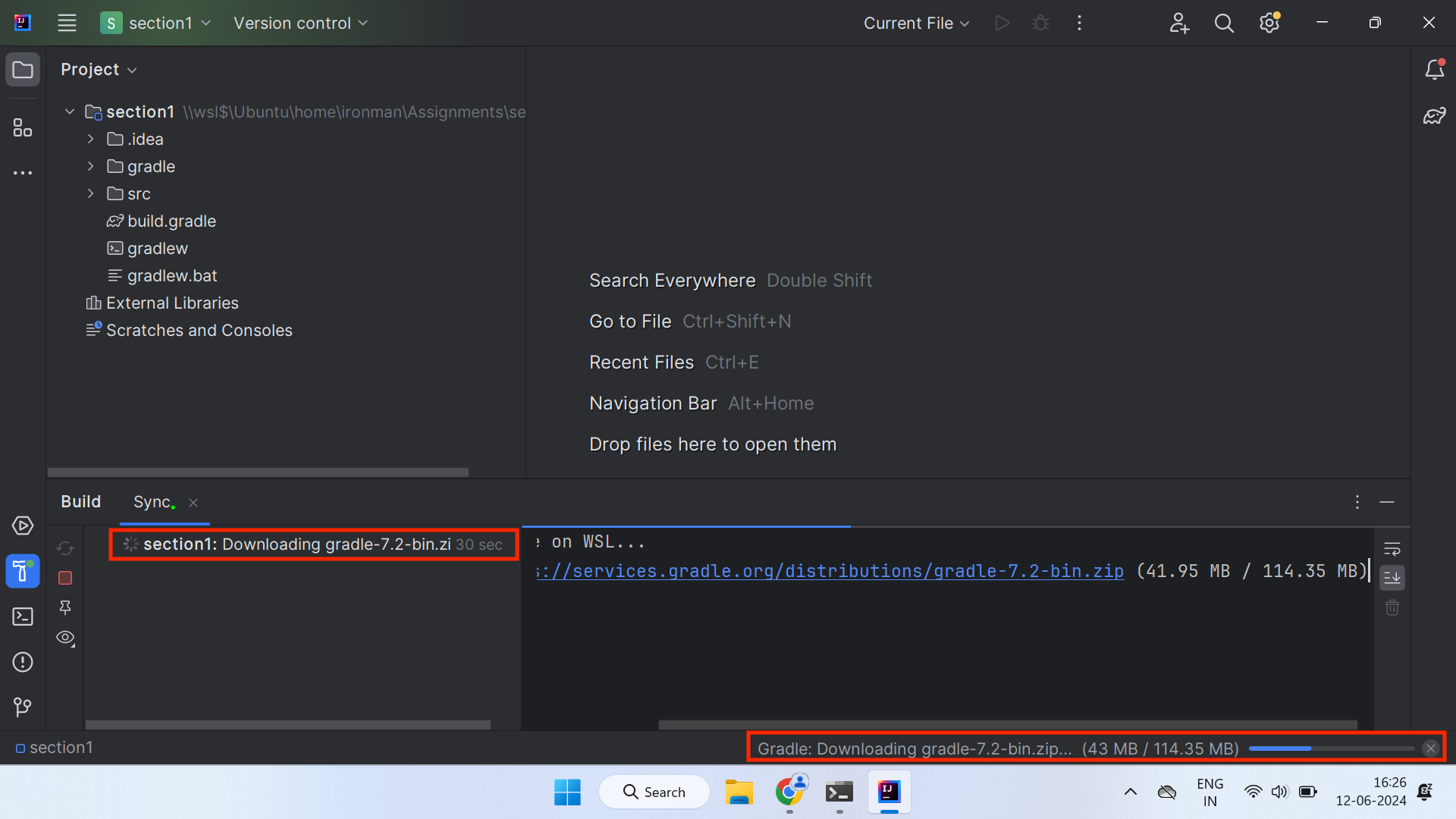The height and width of the screenshot is (819, 1456).
Task: Expand the .idea folder
Action: 90,139
